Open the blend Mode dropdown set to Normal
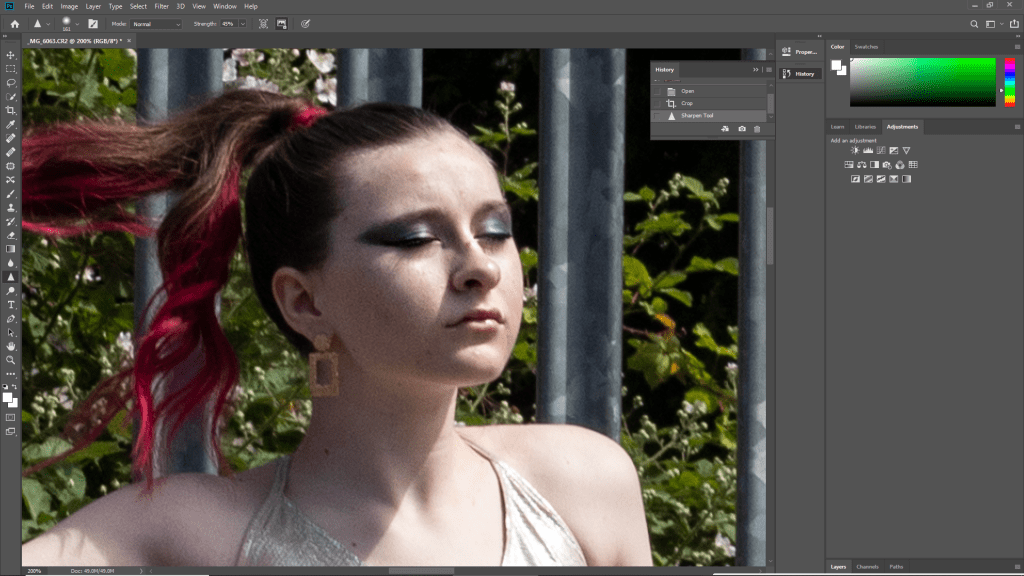Screen dimensions: 1024x576 coord(157,23)
